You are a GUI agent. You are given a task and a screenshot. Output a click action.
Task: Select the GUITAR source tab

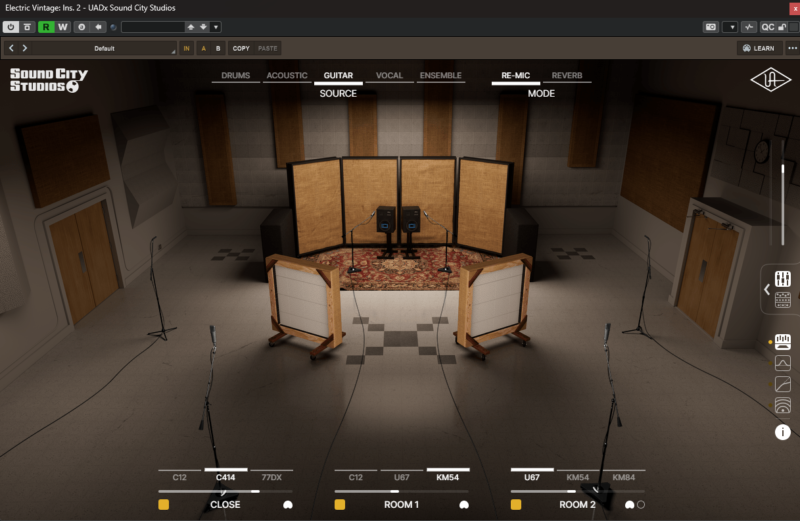coord(338,76)
